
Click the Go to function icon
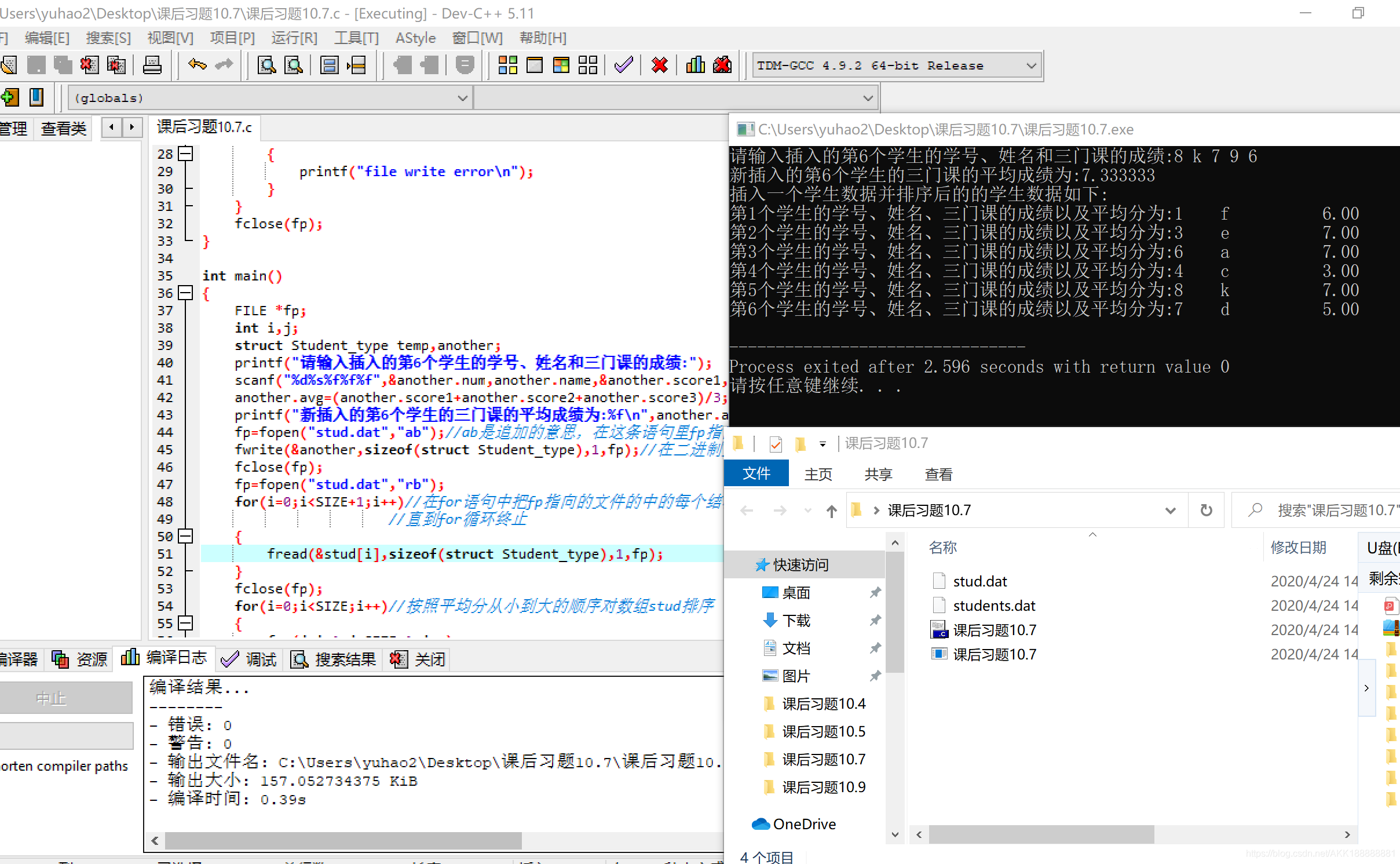pyautogui.click(x=329, y=65)
